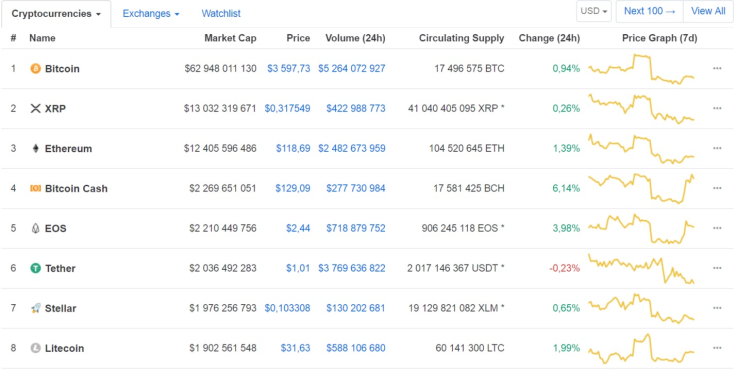Open the Stellar name link

[x=61, y=308]
